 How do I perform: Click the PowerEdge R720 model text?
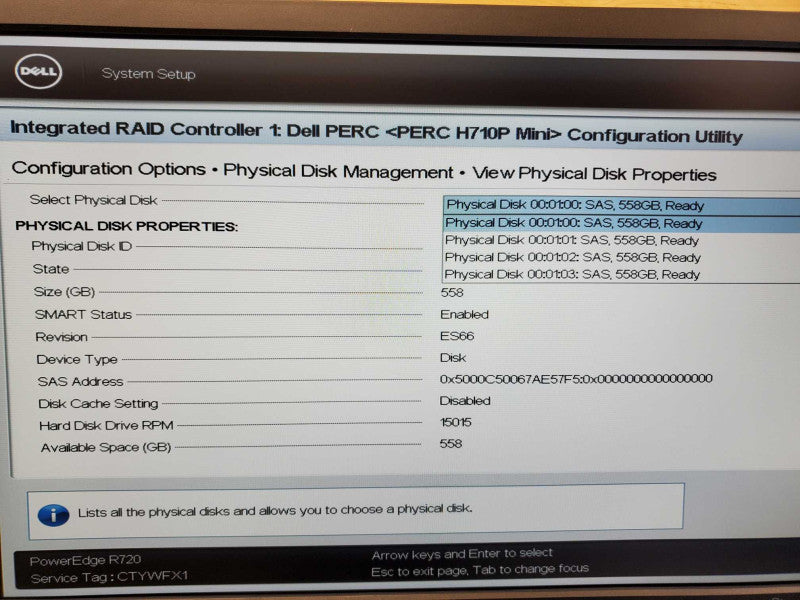[85, 560]
